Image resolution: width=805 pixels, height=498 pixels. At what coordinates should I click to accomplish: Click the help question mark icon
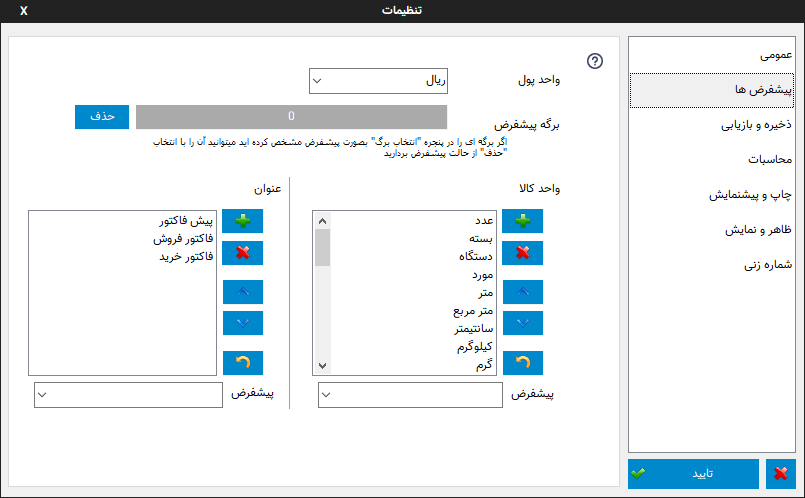[595, 61]
